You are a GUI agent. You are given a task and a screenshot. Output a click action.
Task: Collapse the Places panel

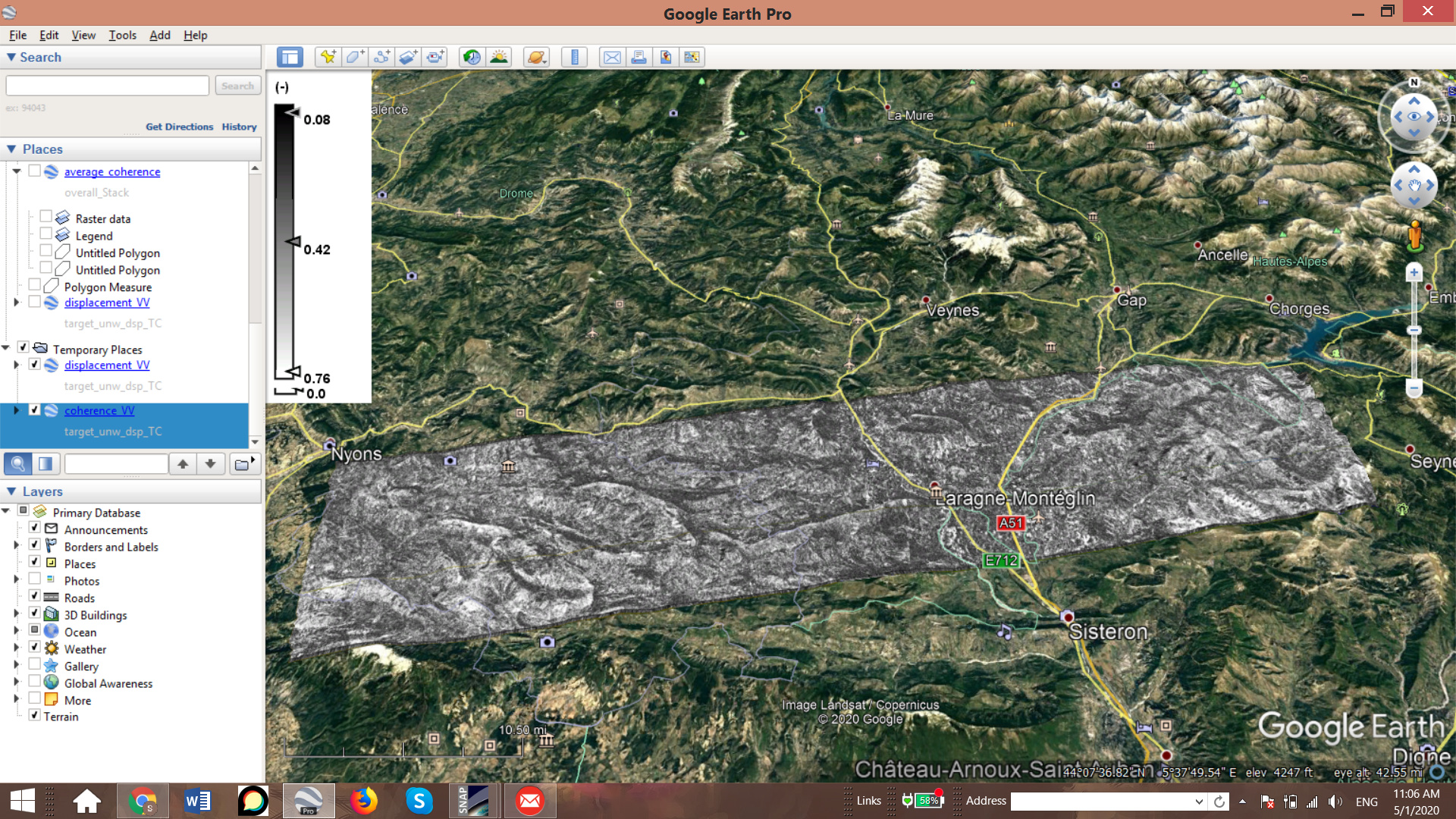(x=11, y=149)
